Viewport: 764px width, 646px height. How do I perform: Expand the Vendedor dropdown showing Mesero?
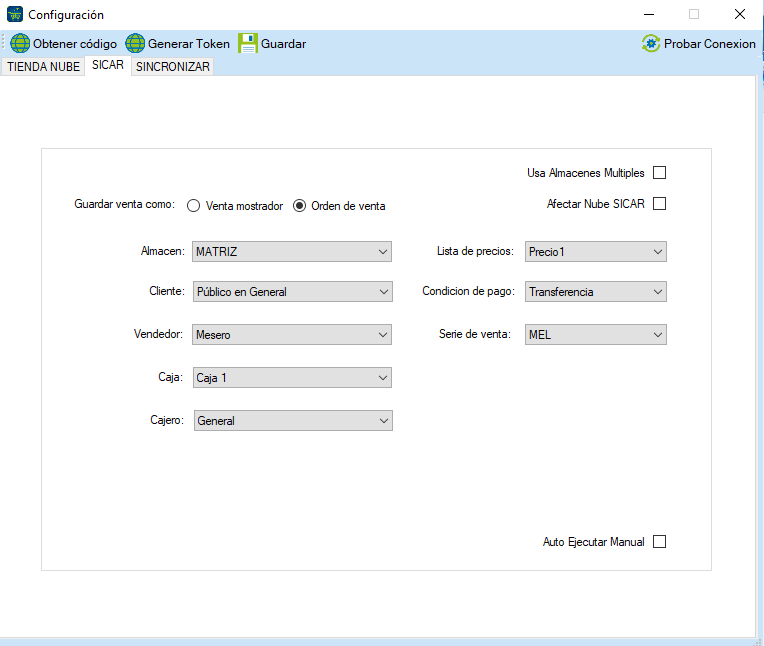point(292,334)
